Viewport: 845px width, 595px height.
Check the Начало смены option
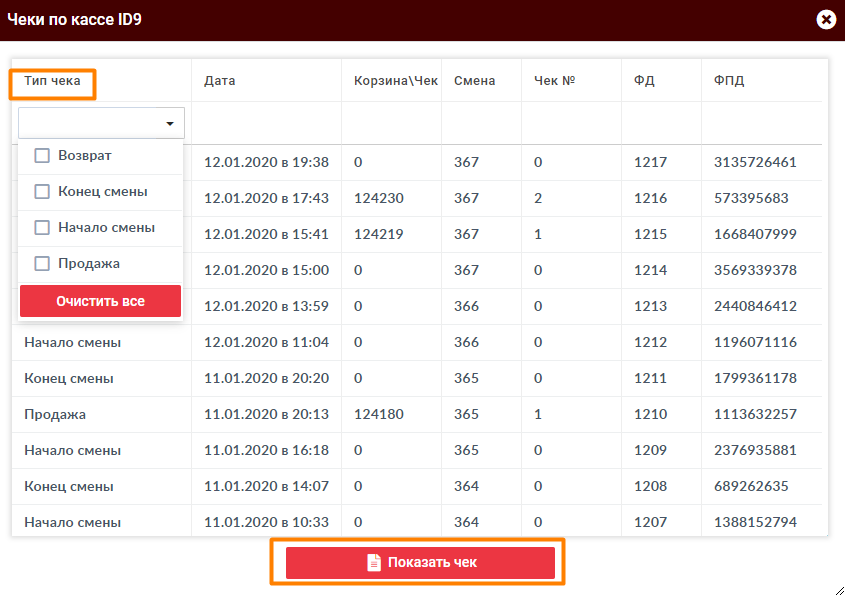[x=42, y=228]
